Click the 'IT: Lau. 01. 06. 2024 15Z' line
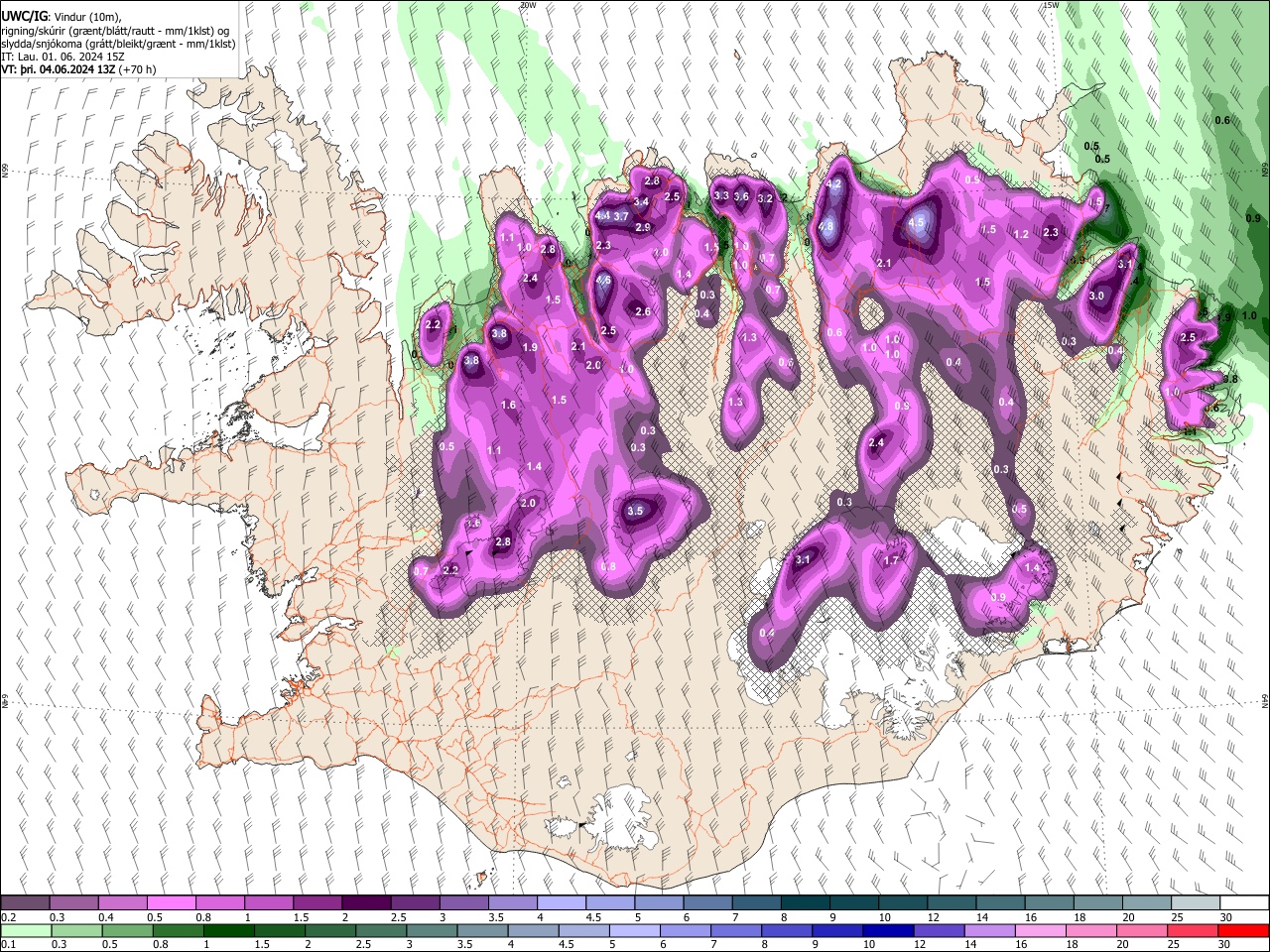Image resolution: width=1270 pixels, height=952 pixels. [x=63, y=57]
